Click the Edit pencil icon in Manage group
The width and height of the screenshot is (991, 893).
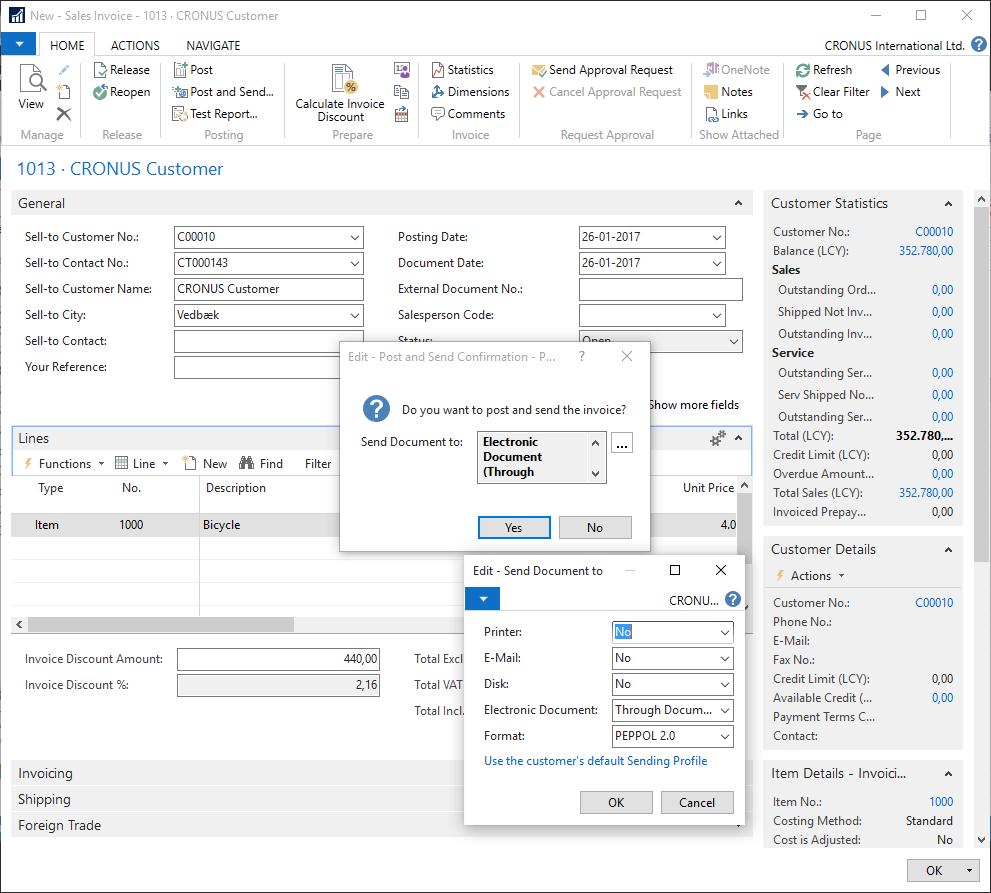pos(64,70)
